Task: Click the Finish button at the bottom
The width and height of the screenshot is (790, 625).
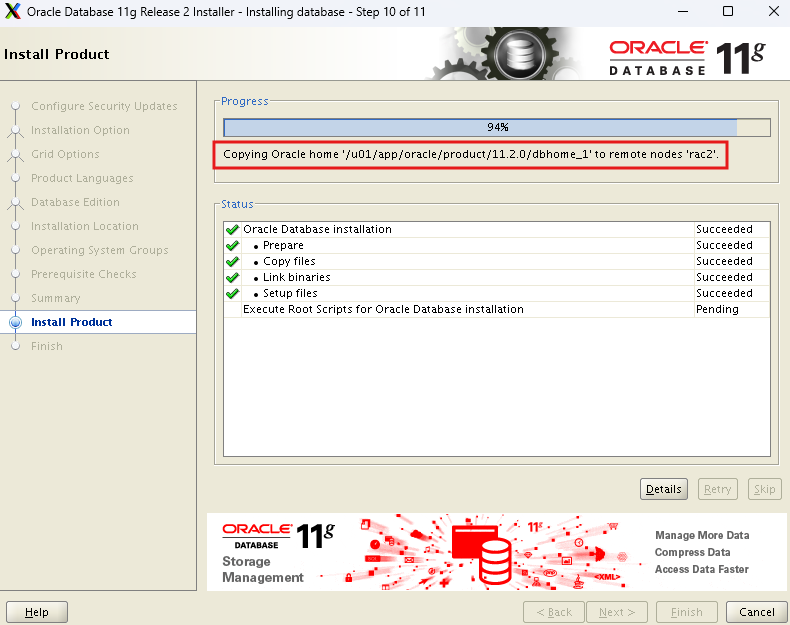Action: [687, 612]
